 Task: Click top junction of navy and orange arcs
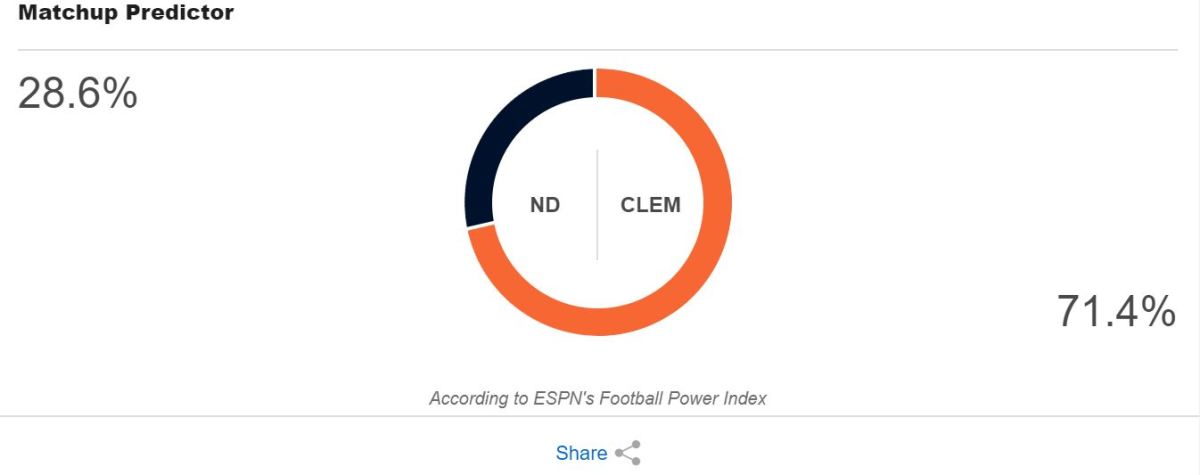595,83
